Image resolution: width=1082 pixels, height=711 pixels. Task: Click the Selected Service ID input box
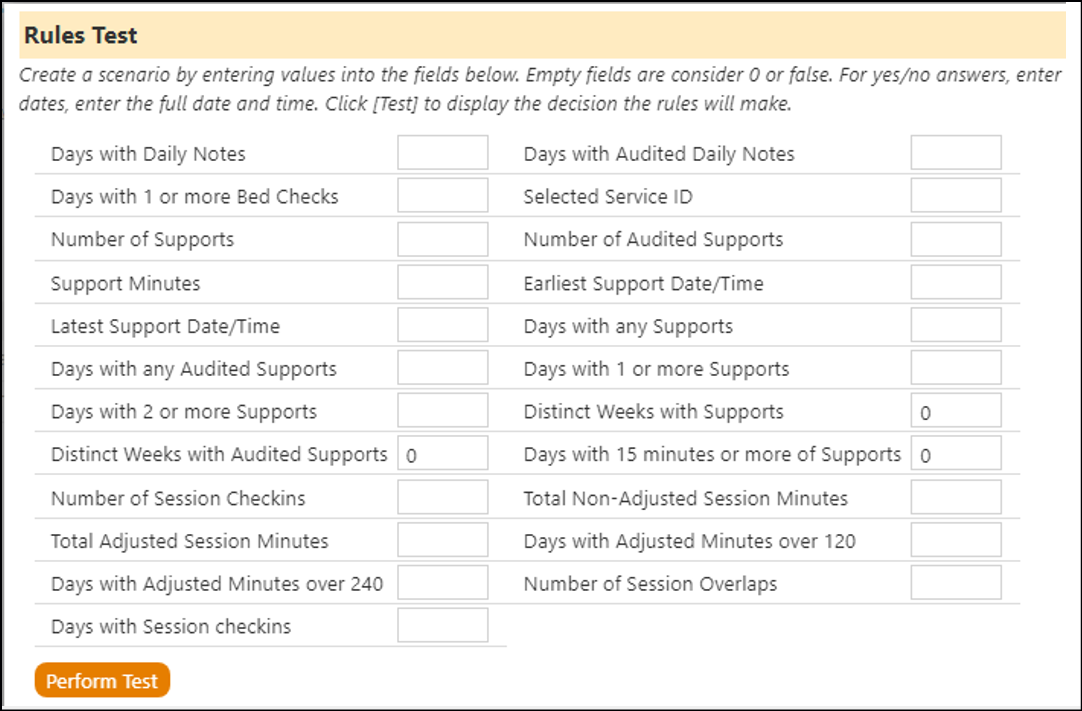click(956, 195)
